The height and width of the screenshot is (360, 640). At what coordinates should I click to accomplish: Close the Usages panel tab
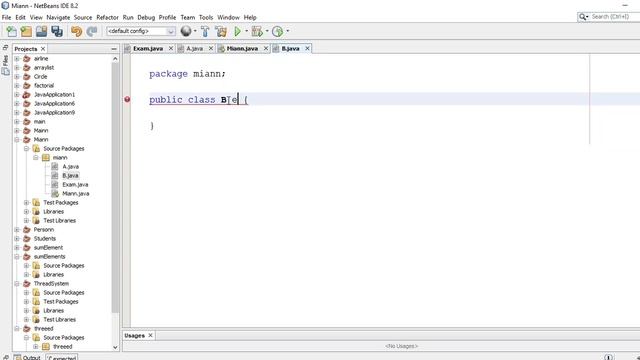click(150, 335)
